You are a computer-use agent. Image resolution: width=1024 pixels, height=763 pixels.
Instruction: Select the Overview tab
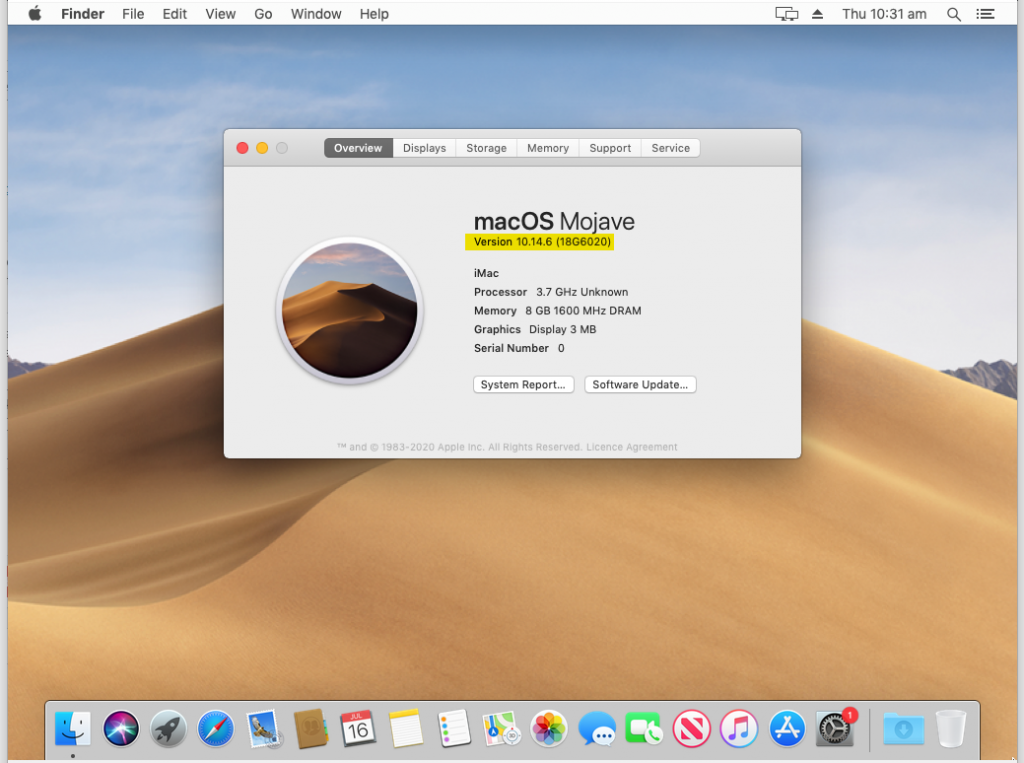[358, 148]
